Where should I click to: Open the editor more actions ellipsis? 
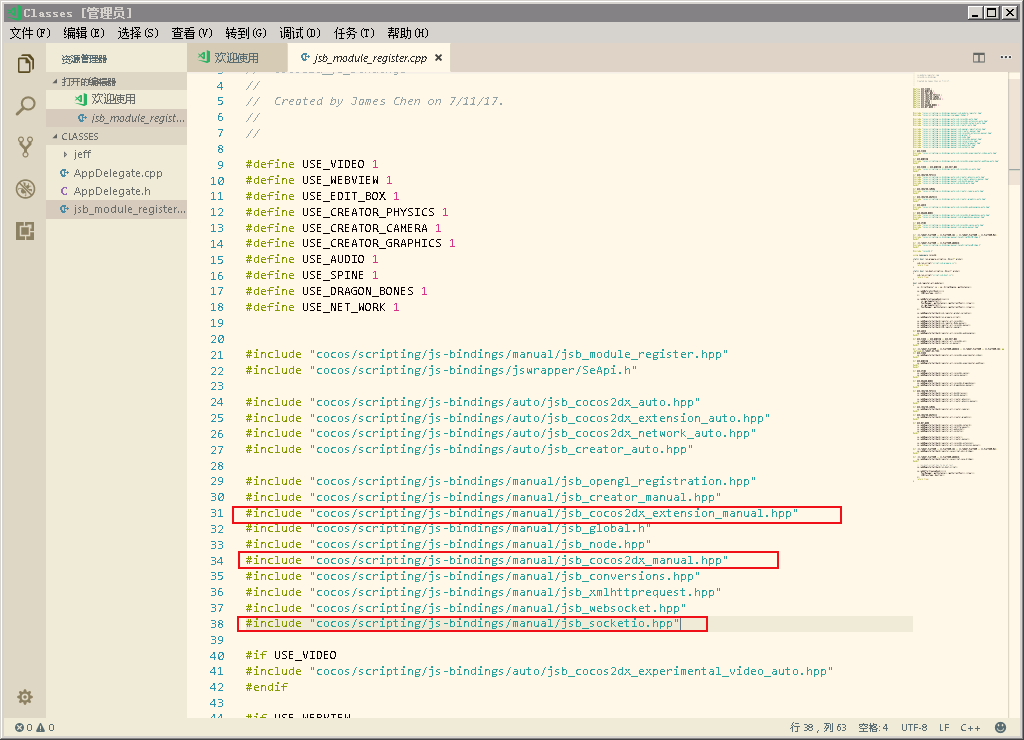1005,57
